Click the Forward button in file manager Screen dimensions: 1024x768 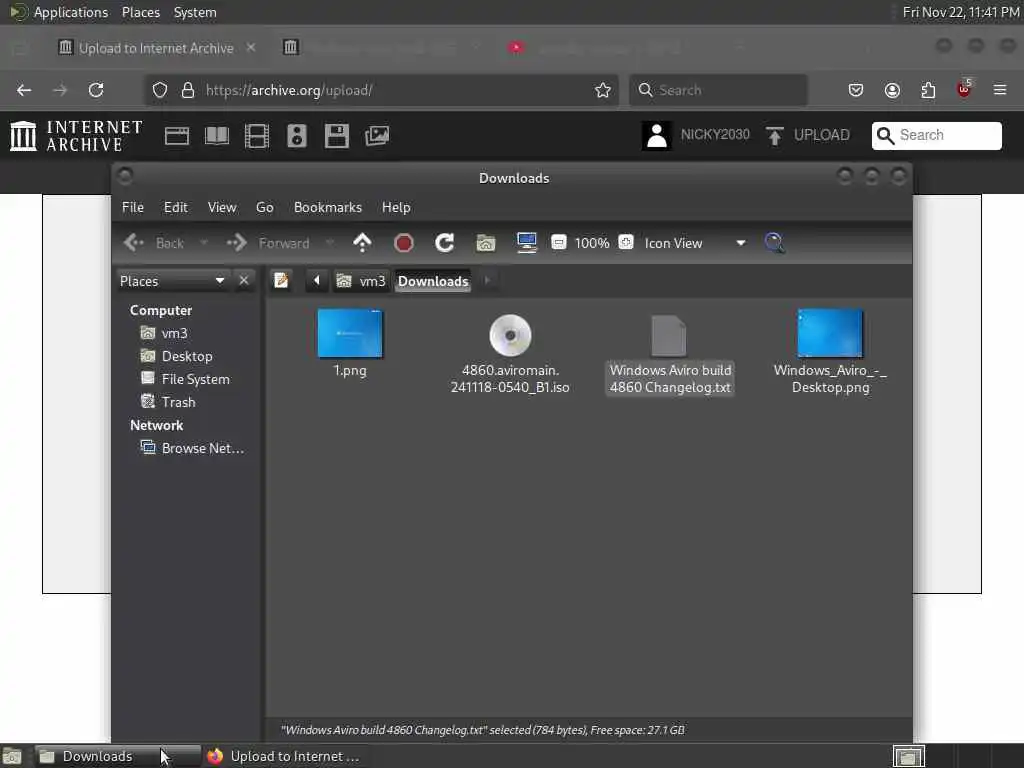pyautogui.click(x=268, y=243)
